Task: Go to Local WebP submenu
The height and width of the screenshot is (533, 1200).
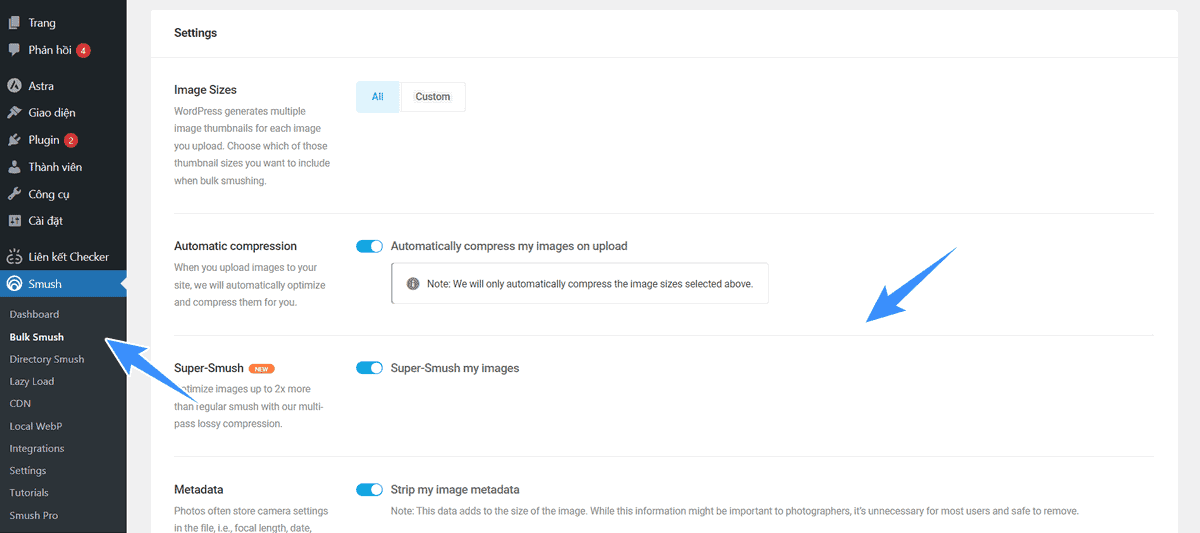Action: pyautogui.click(x=36, y=426)
